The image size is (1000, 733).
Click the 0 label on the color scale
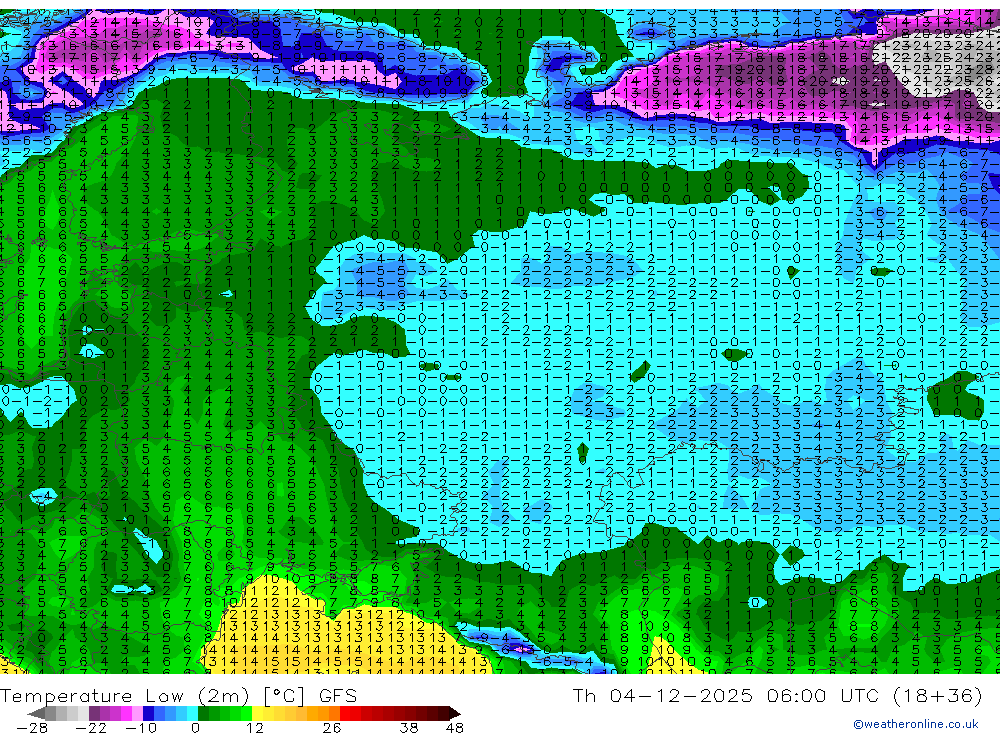pos(195,727)
